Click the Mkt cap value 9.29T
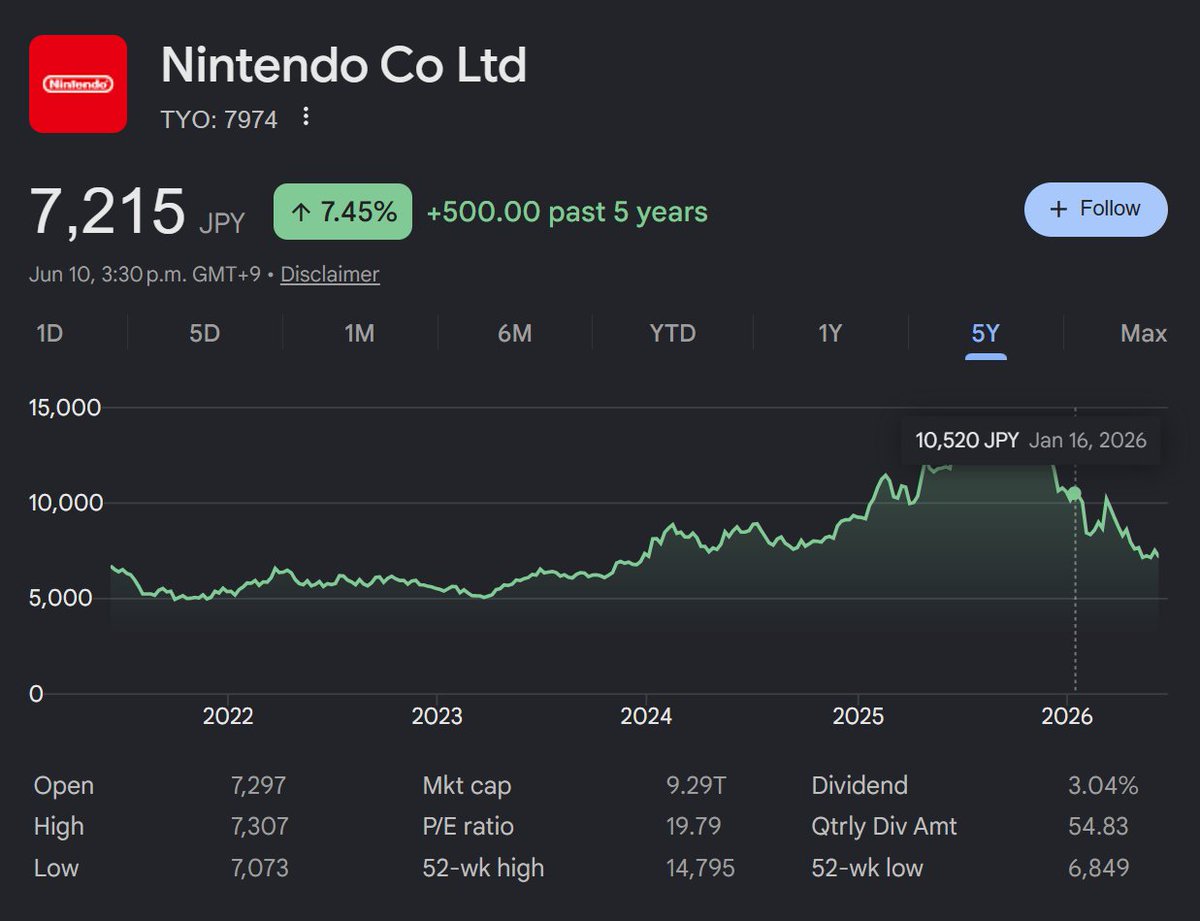The height and width of the screenshot is (921, 1200). 696,785
